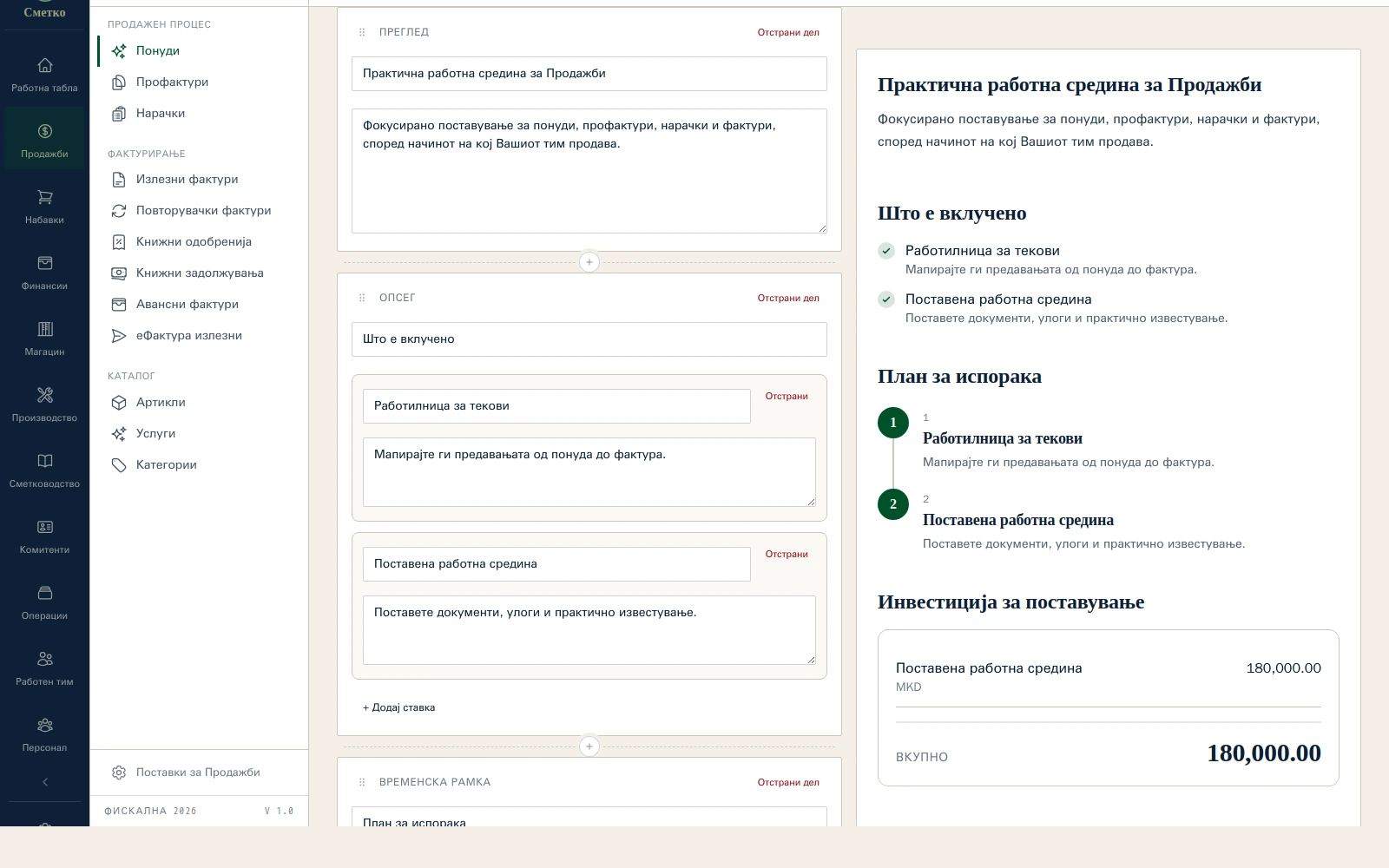The height and width of the screenshot is (868, 1389).
Task: Open Набавки cart icon
Action: [x=44, y=198]
